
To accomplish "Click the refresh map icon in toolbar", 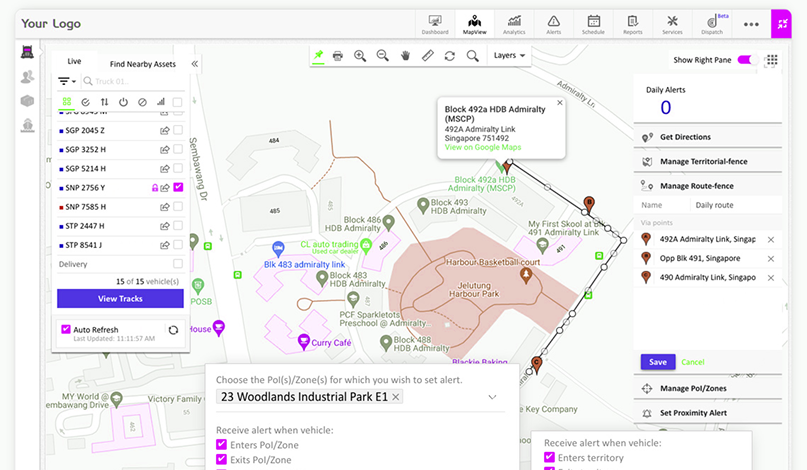I will pos(450,56).
